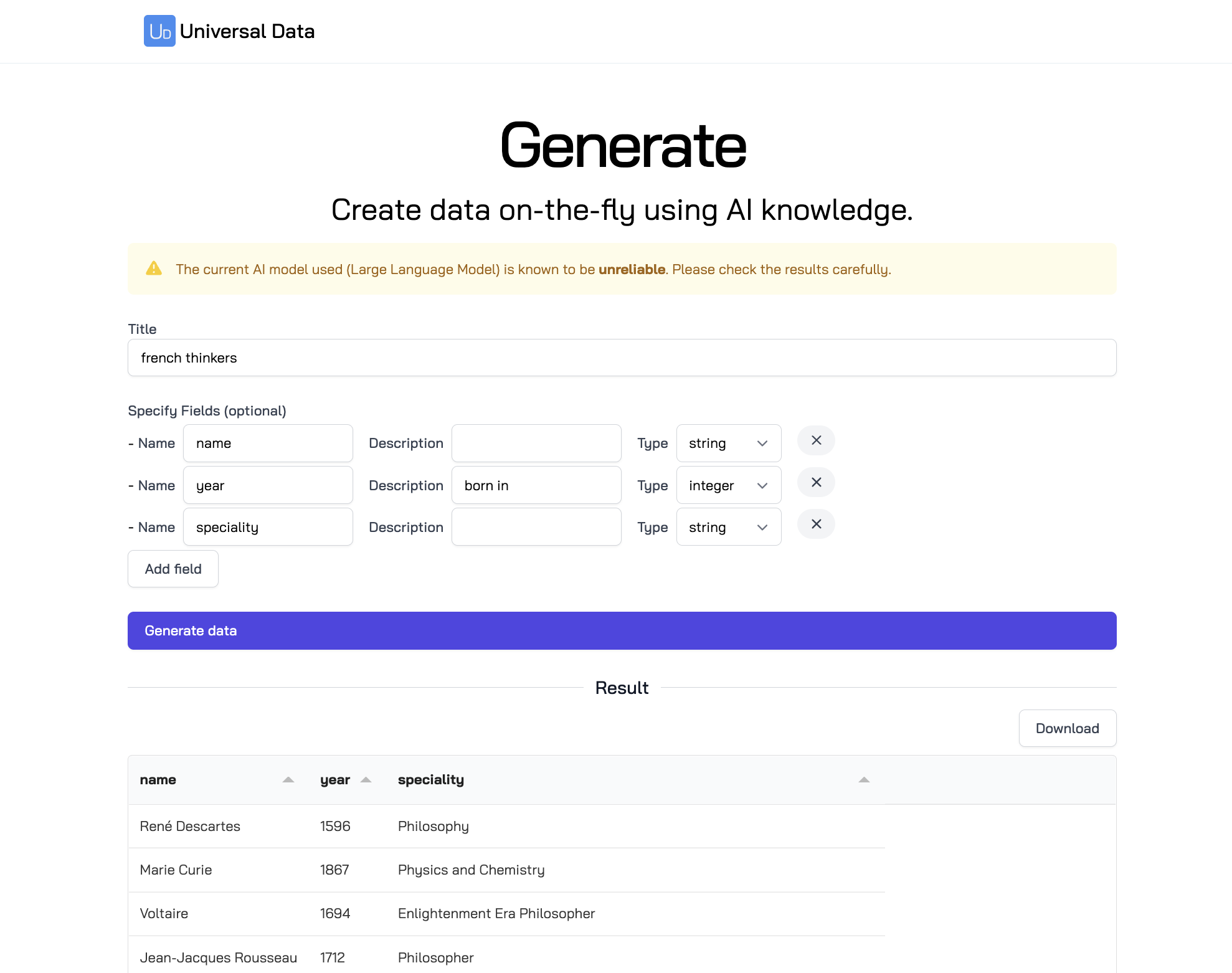Click 'Universal Data' home link in header
This screenshot has height=973, width=1232.
point(247,31)
